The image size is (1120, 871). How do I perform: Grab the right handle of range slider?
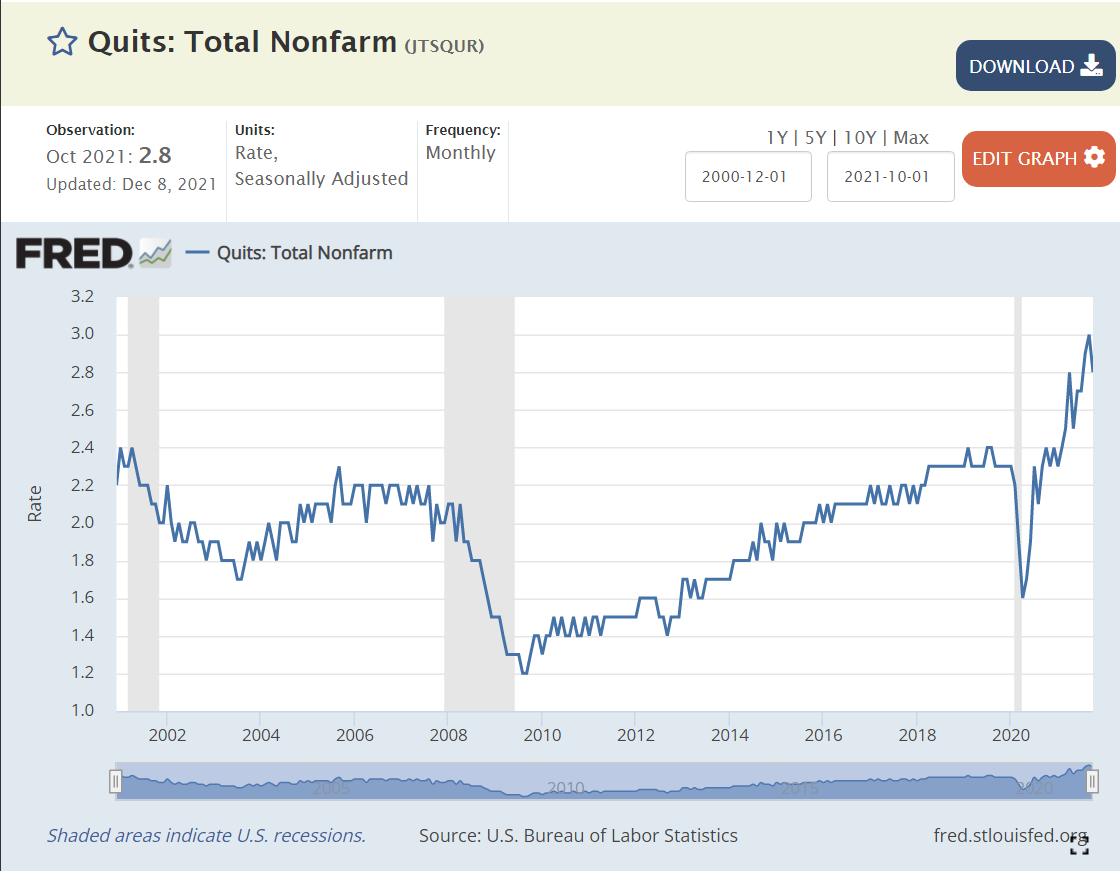click(1092, 781)
